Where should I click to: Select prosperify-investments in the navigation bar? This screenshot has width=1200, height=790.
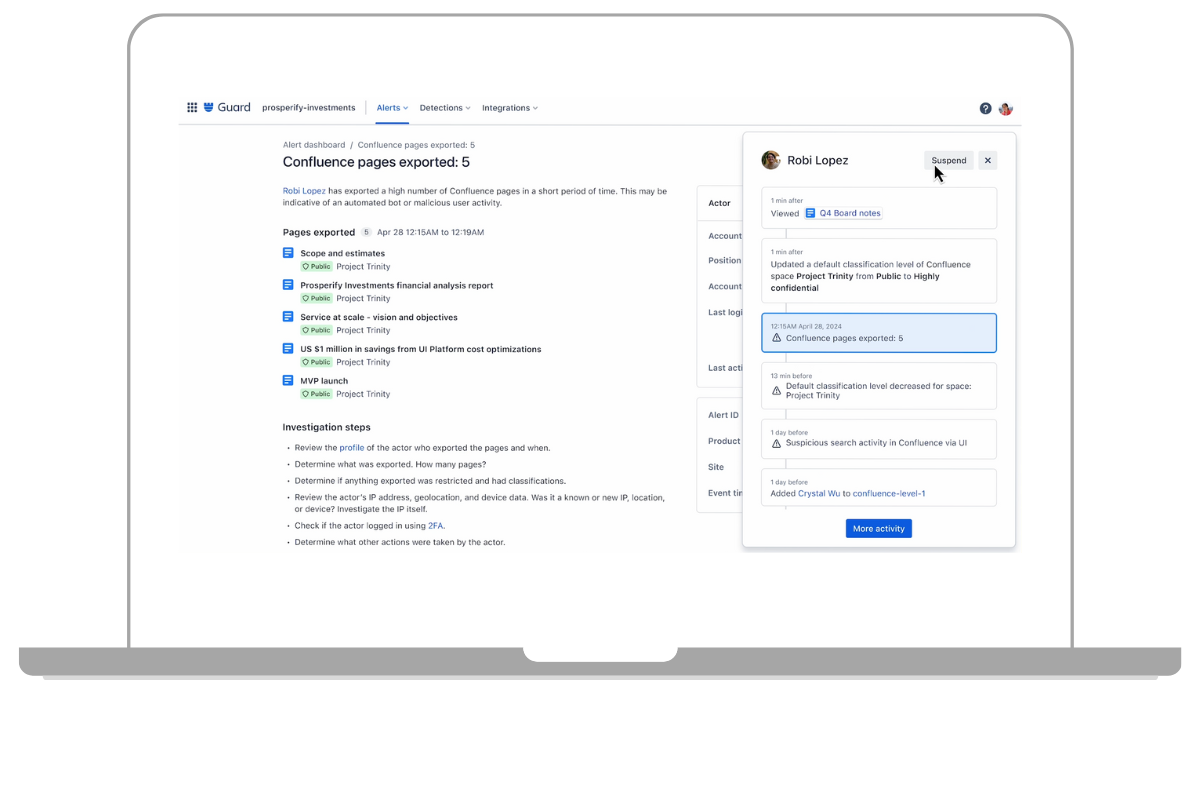(307, 108)
